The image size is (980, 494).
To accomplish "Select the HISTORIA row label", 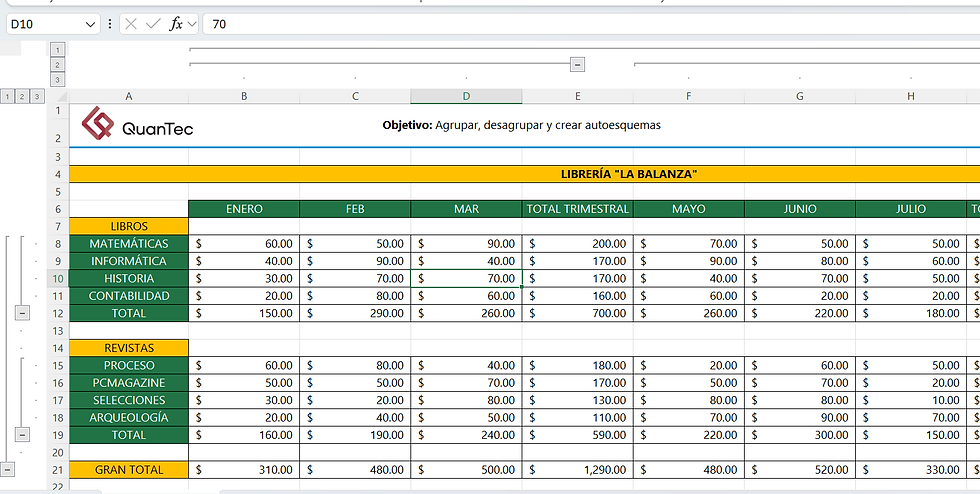I will [129, 278].
